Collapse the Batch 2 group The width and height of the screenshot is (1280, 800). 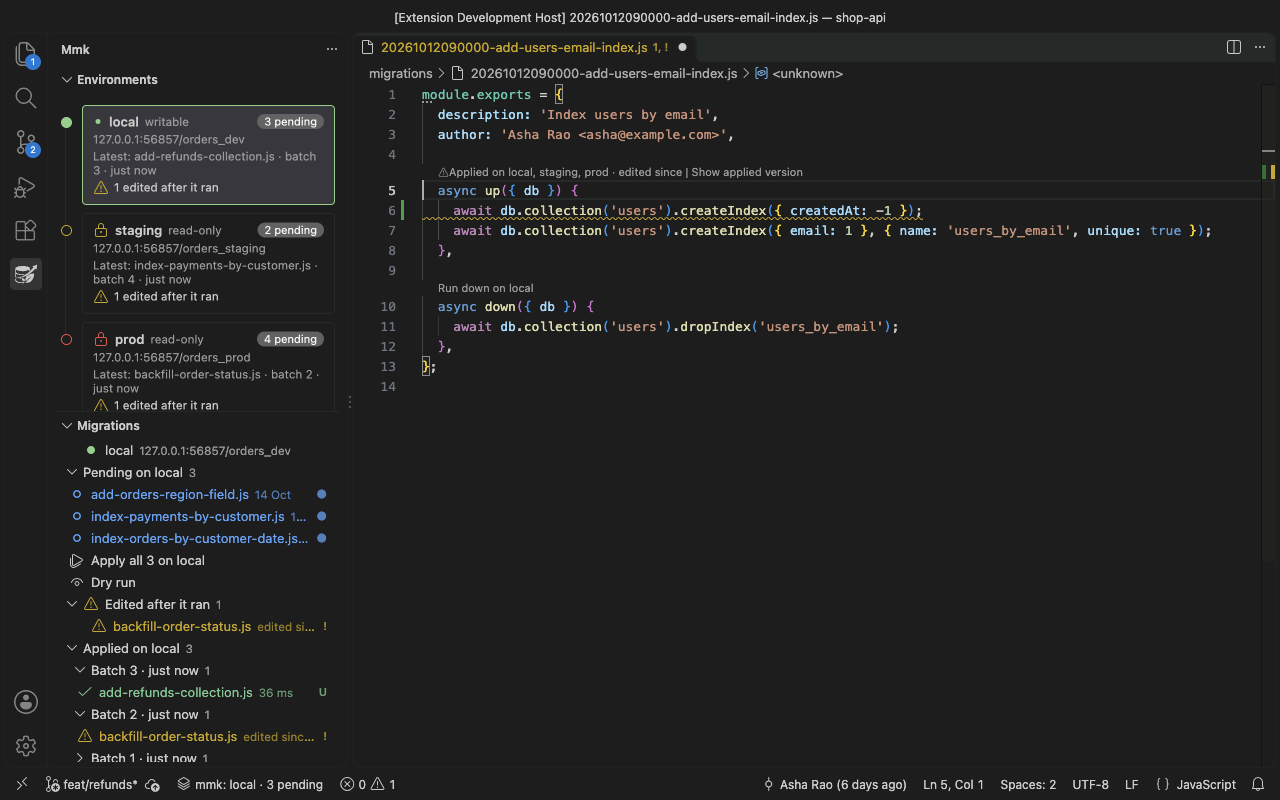click(80, 714)
